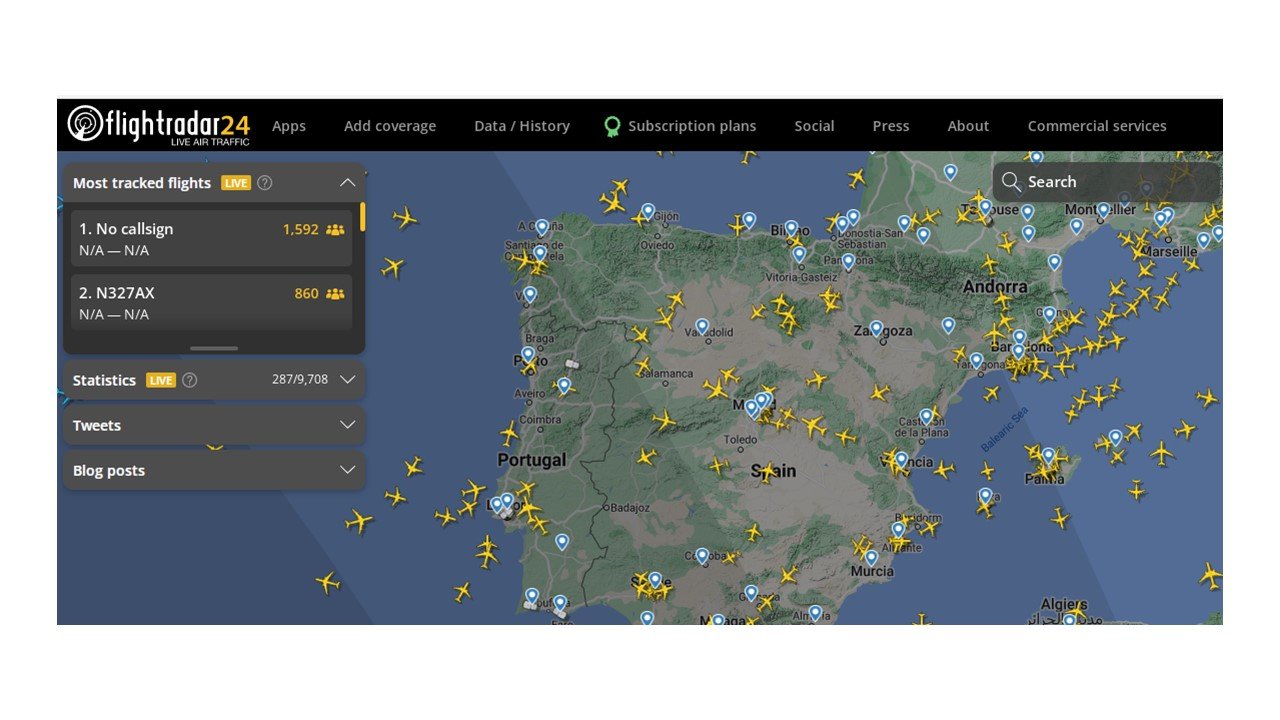Click the LIVE badge on Most tracked flights

click(x=236, y=183)
